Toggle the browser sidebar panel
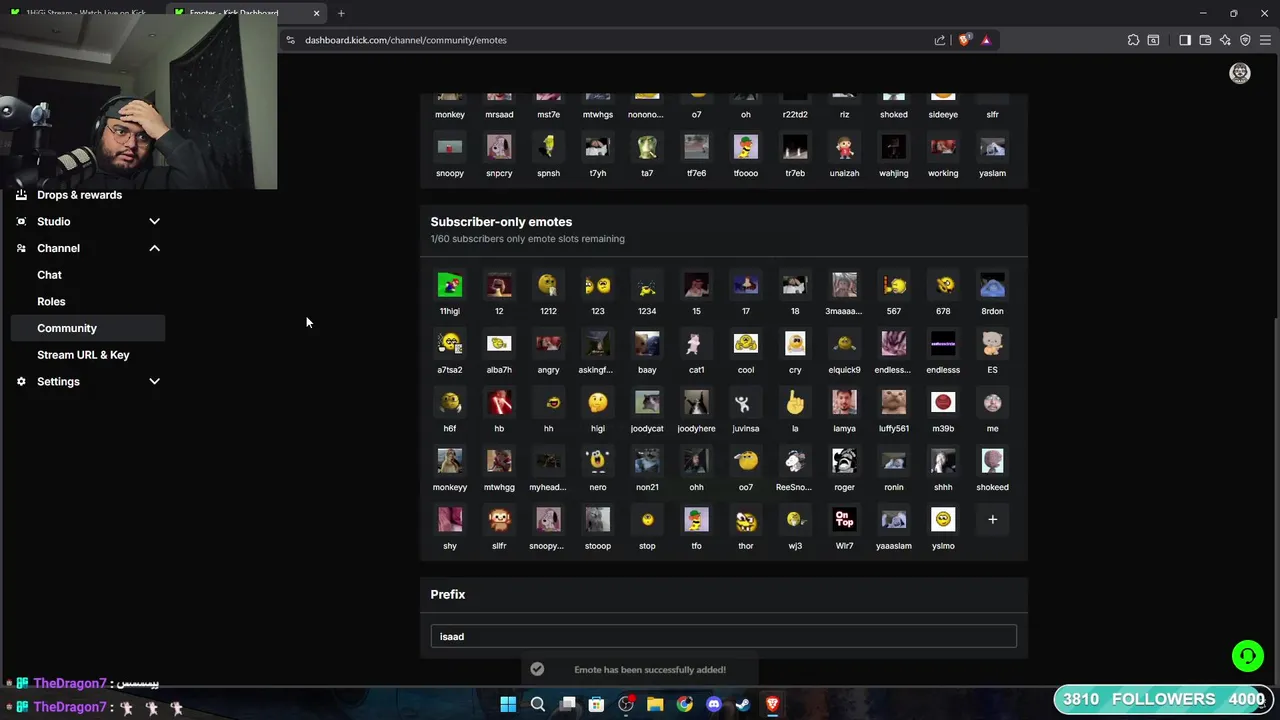 click(x=1185, y=40)
